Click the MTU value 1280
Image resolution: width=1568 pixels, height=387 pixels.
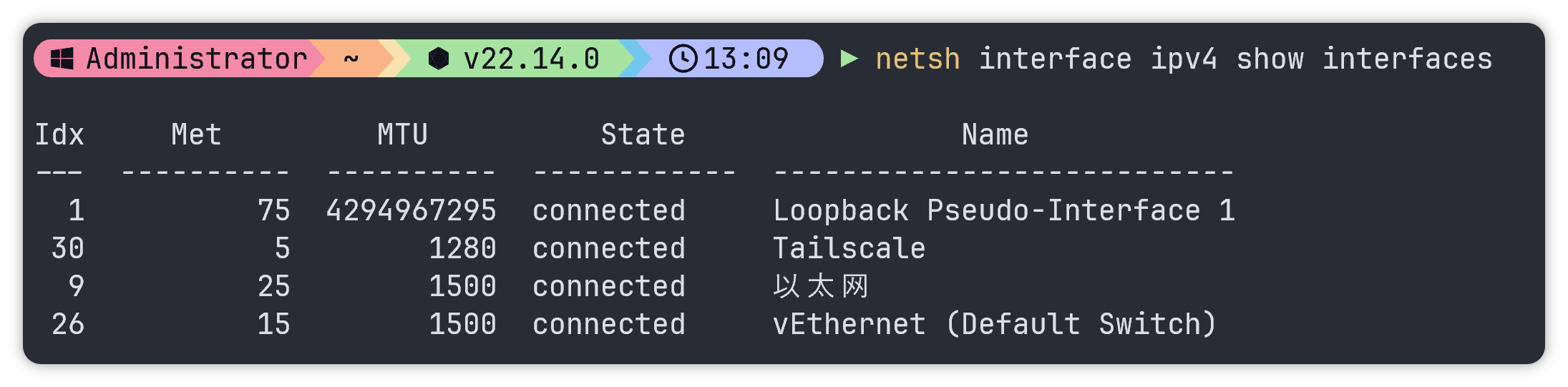click(462, 248)
